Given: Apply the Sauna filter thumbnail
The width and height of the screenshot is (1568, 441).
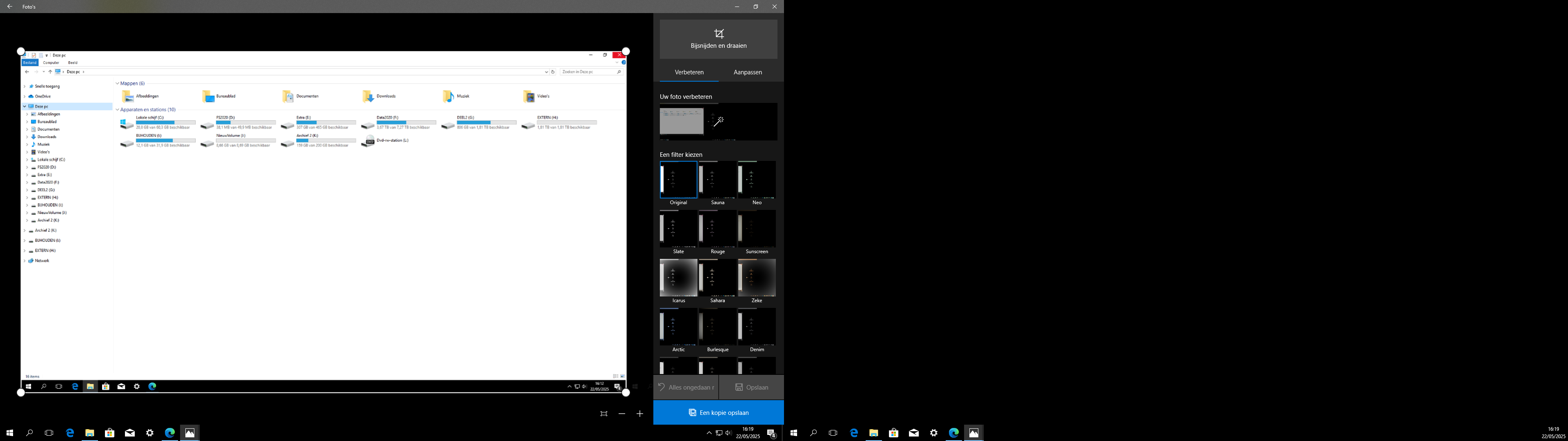Looking at the screenshot, I should [x=718, y=180].
